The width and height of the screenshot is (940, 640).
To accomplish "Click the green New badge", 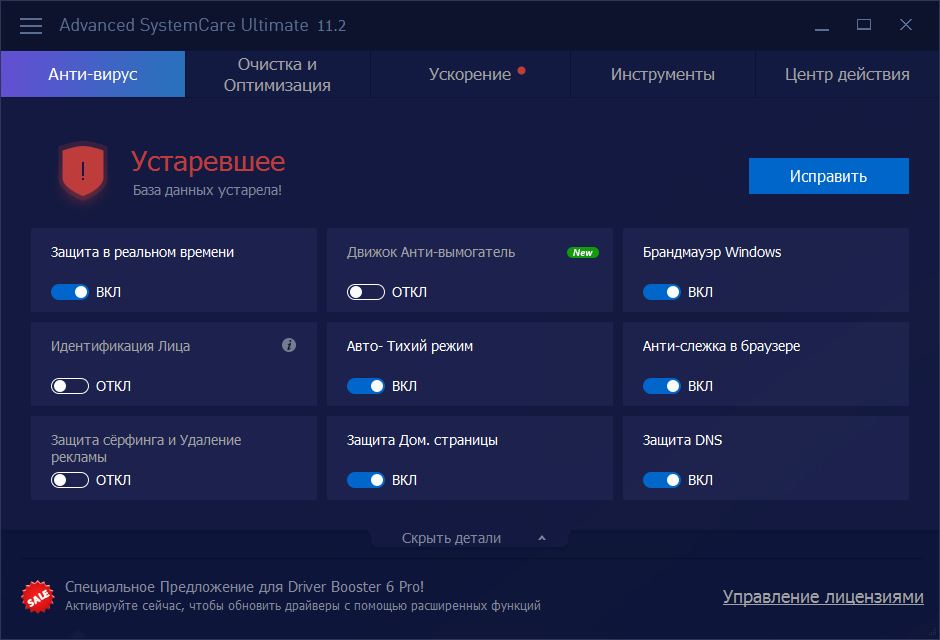I will pos(583,252).
